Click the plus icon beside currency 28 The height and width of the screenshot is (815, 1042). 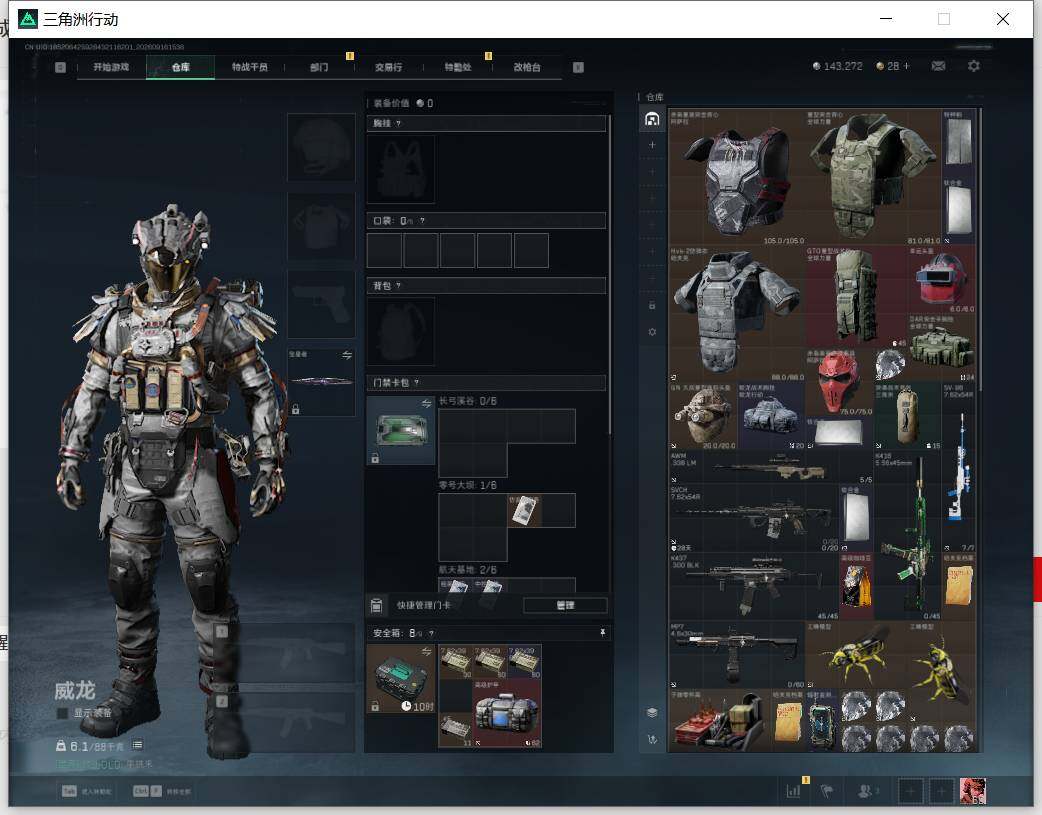click(x=906, y=66)
